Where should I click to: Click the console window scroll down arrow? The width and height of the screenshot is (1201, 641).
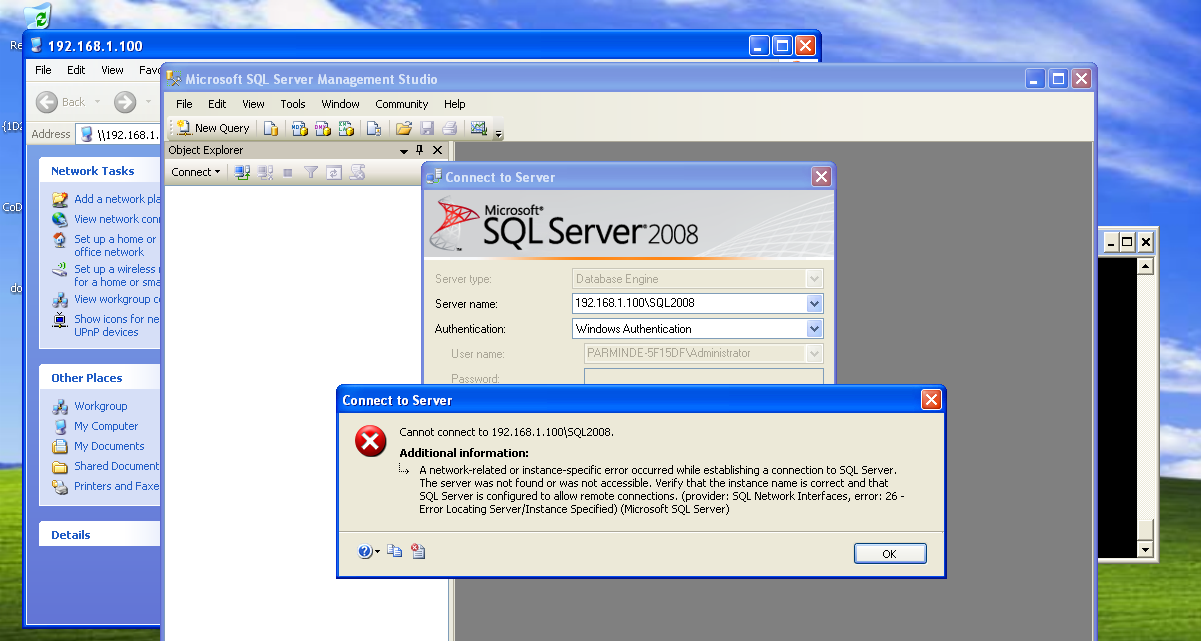[1146, 549]
